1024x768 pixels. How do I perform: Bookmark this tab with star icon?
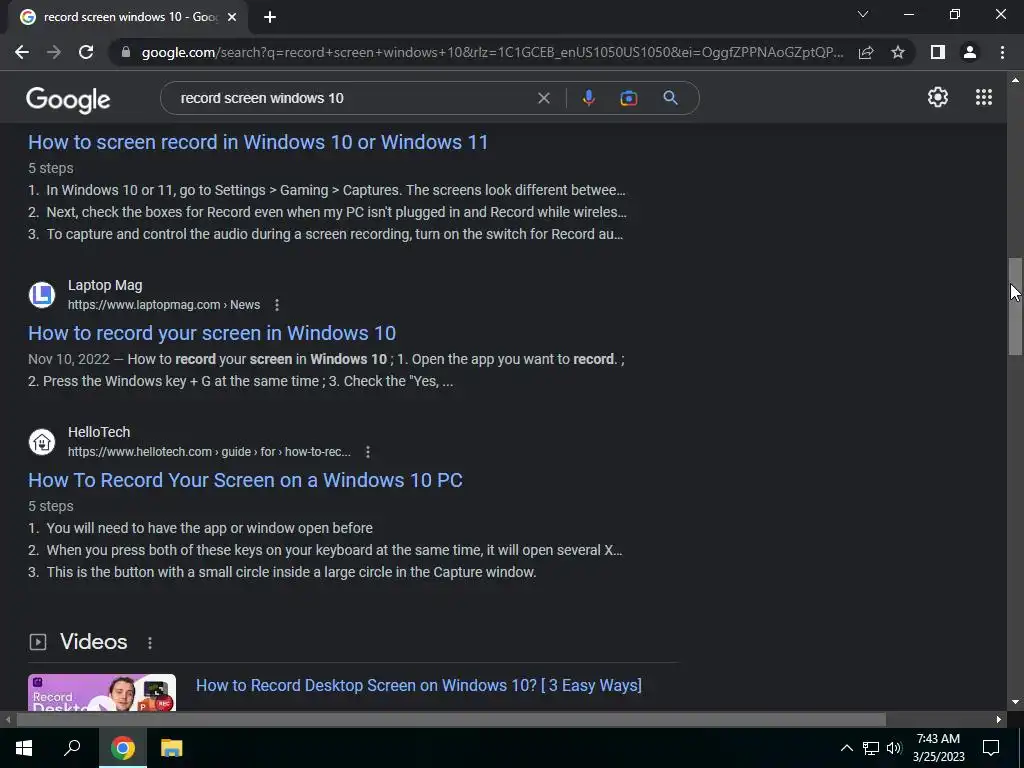[x=898, y=52]
